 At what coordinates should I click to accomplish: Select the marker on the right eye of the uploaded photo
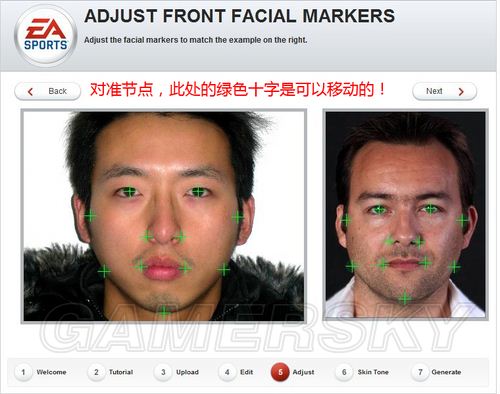pyautogui.click(x=198, y=192)
